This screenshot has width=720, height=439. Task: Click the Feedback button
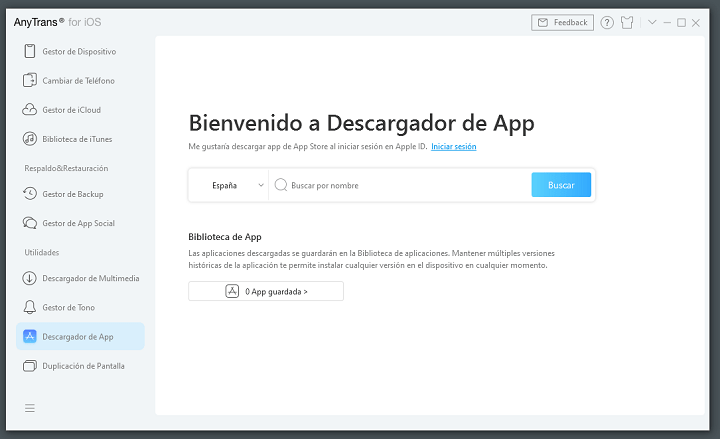pyautogui.click(x=562, y=23)
